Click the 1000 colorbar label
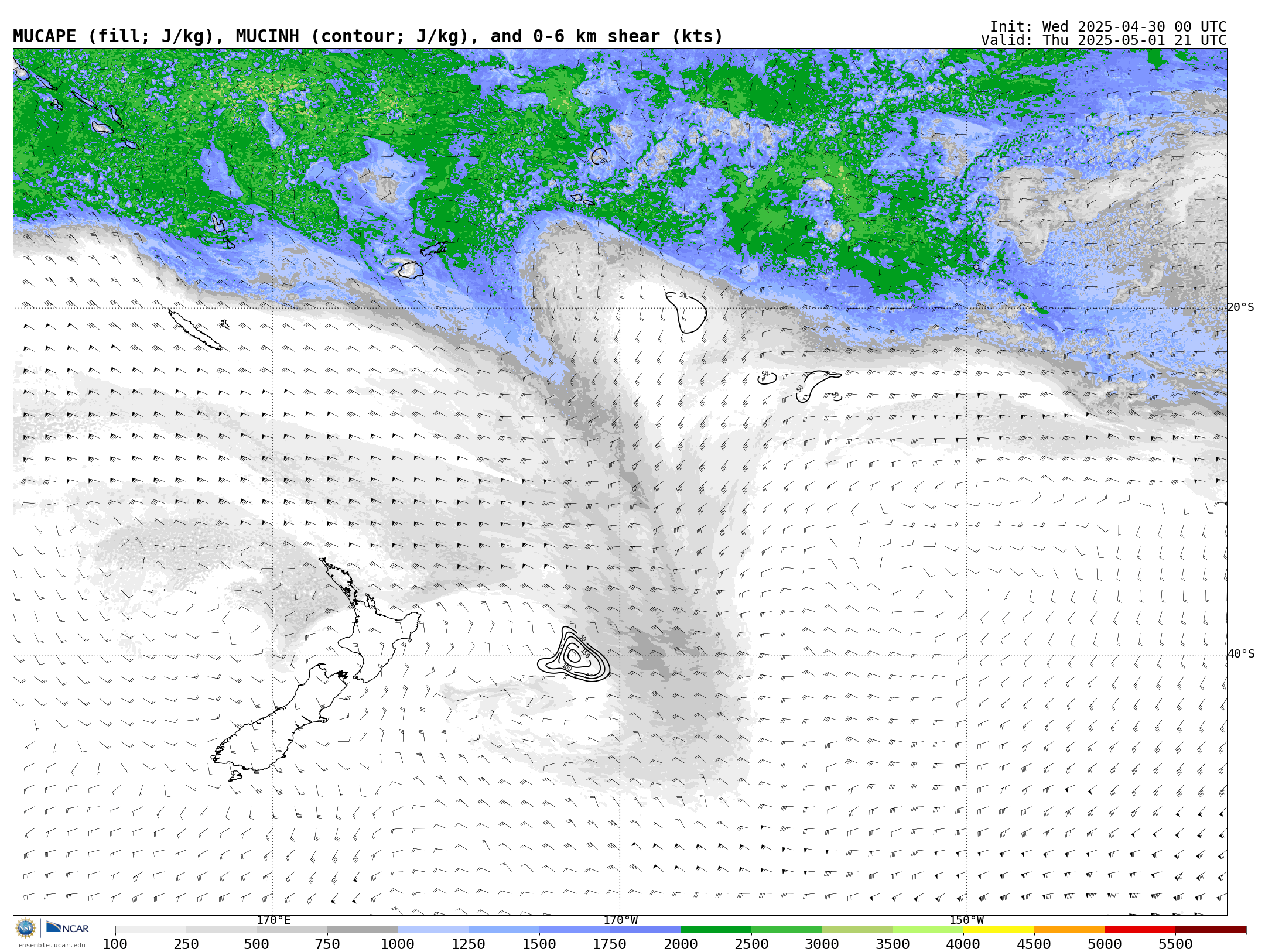 tap(398, 944)
